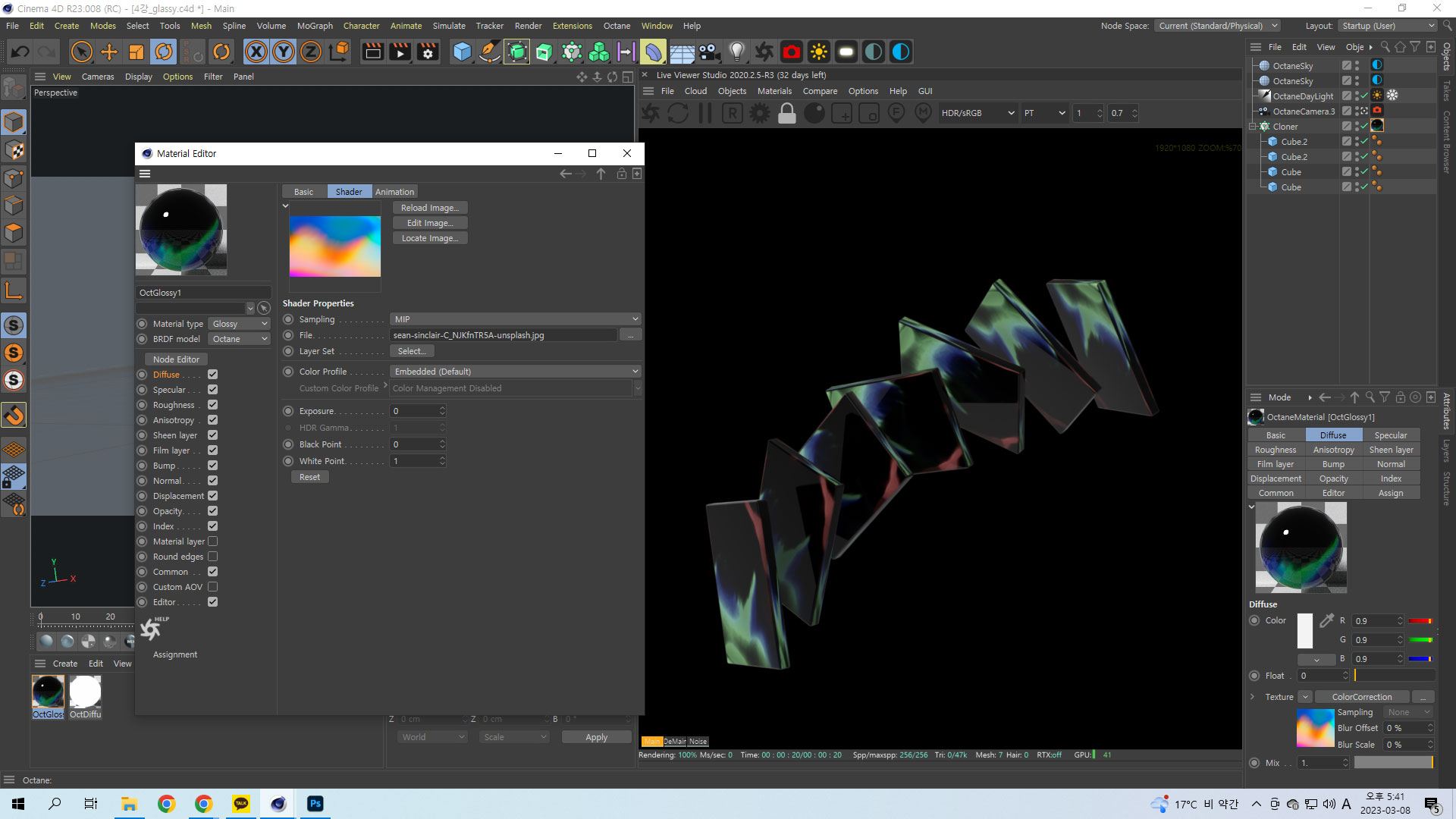The image size is (1456, 819).
Task: Open Live Viewer Materials menu
Action: pos(774,91)
